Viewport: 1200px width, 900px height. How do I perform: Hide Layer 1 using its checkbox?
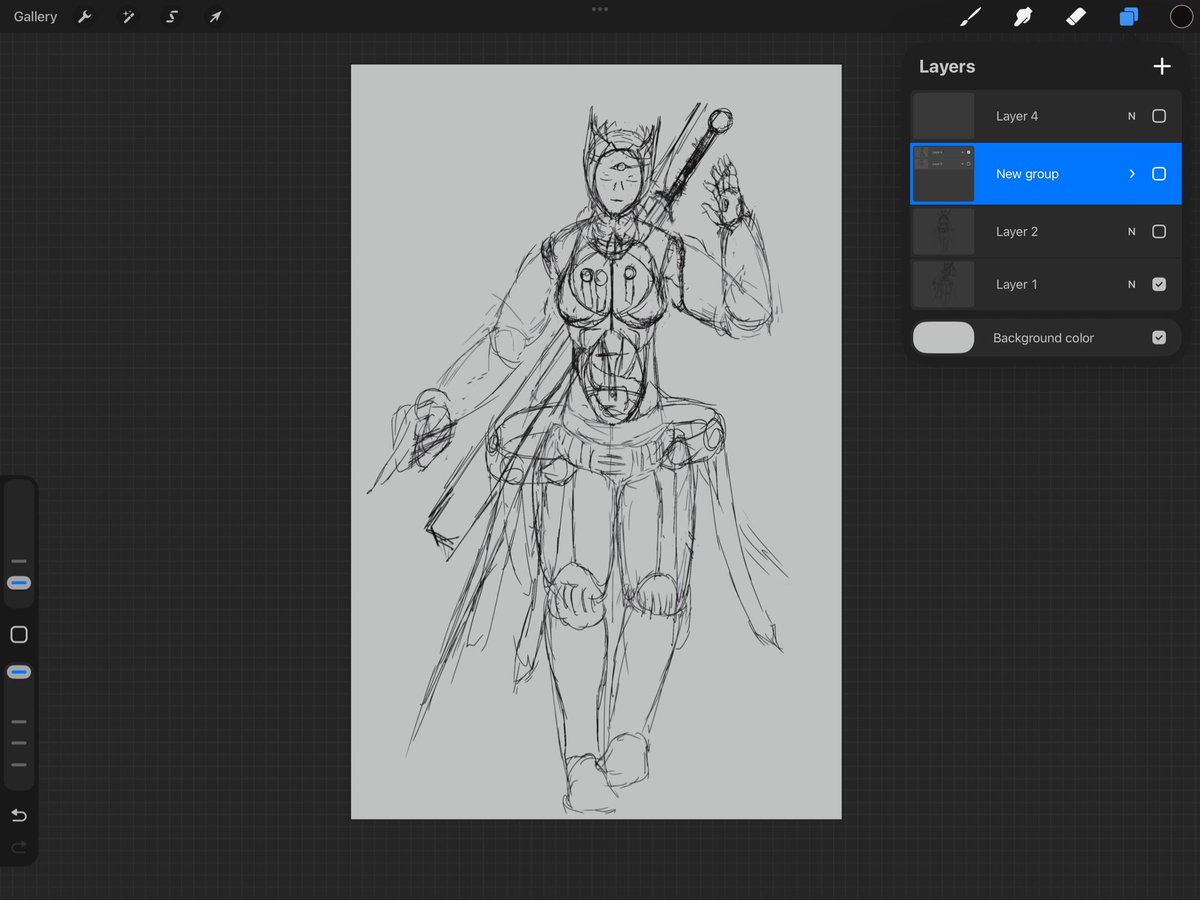click(x=1159, y=284)
